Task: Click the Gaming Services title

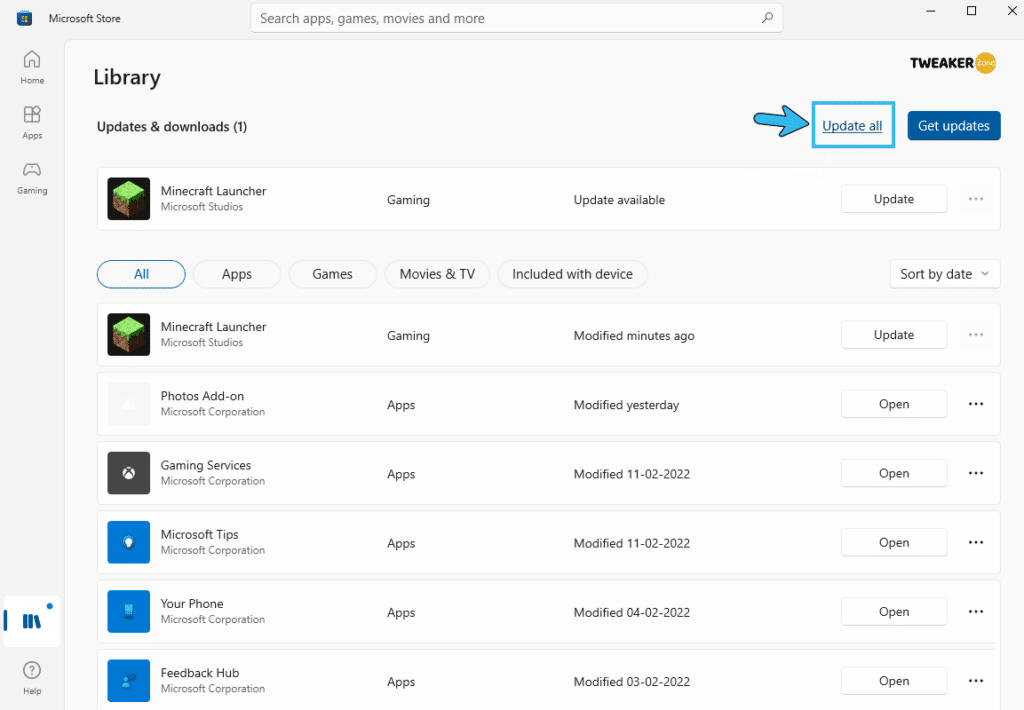Action: click(x=206, y=465)
